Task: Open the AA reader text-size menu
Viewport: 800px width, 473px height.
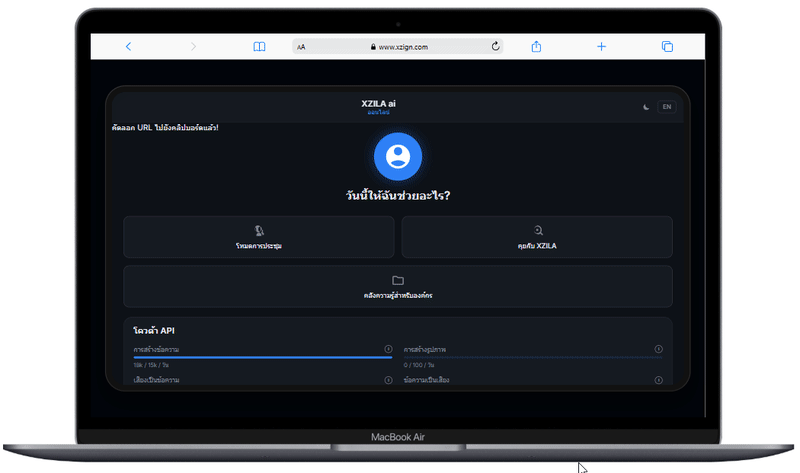Action: click(x=301, y=47)
